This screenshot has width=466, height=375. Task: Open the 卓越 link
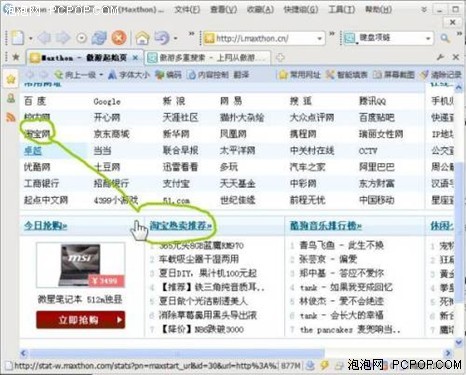pyautogui.click(x=33, y=151)
